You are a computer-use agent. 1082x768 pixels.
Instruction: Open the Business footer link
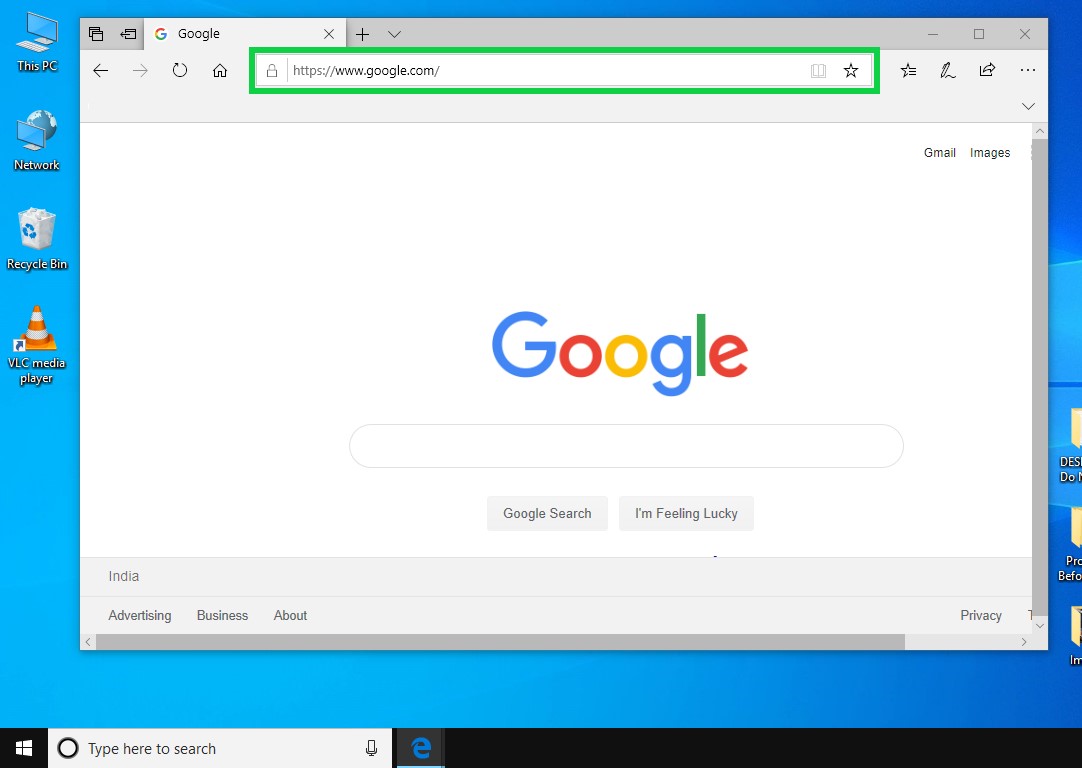(222, 616)
